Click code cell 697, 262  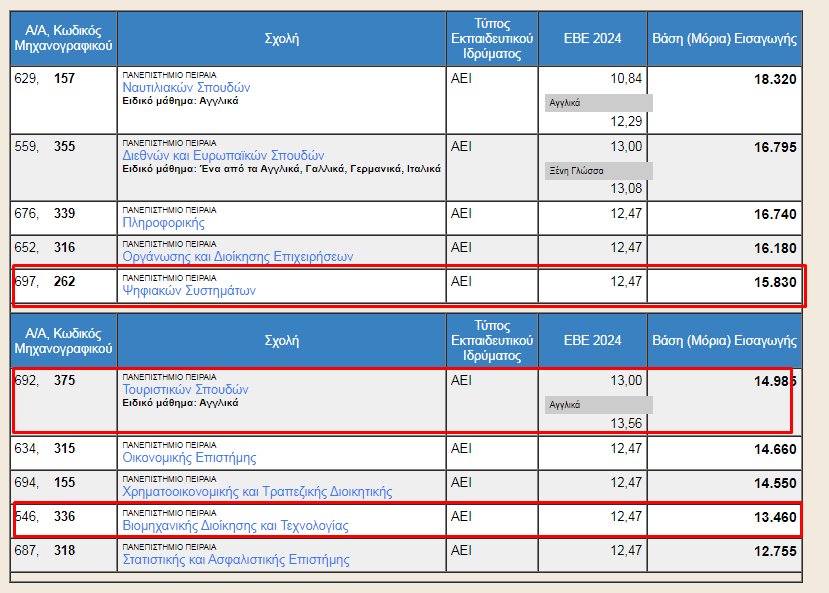(63, 286)
